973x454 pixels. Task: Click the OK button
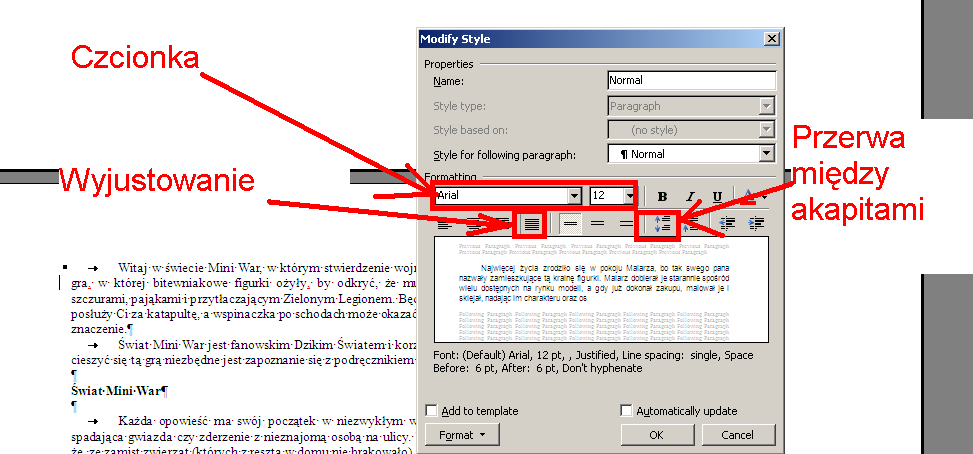[x=656, y=435]
